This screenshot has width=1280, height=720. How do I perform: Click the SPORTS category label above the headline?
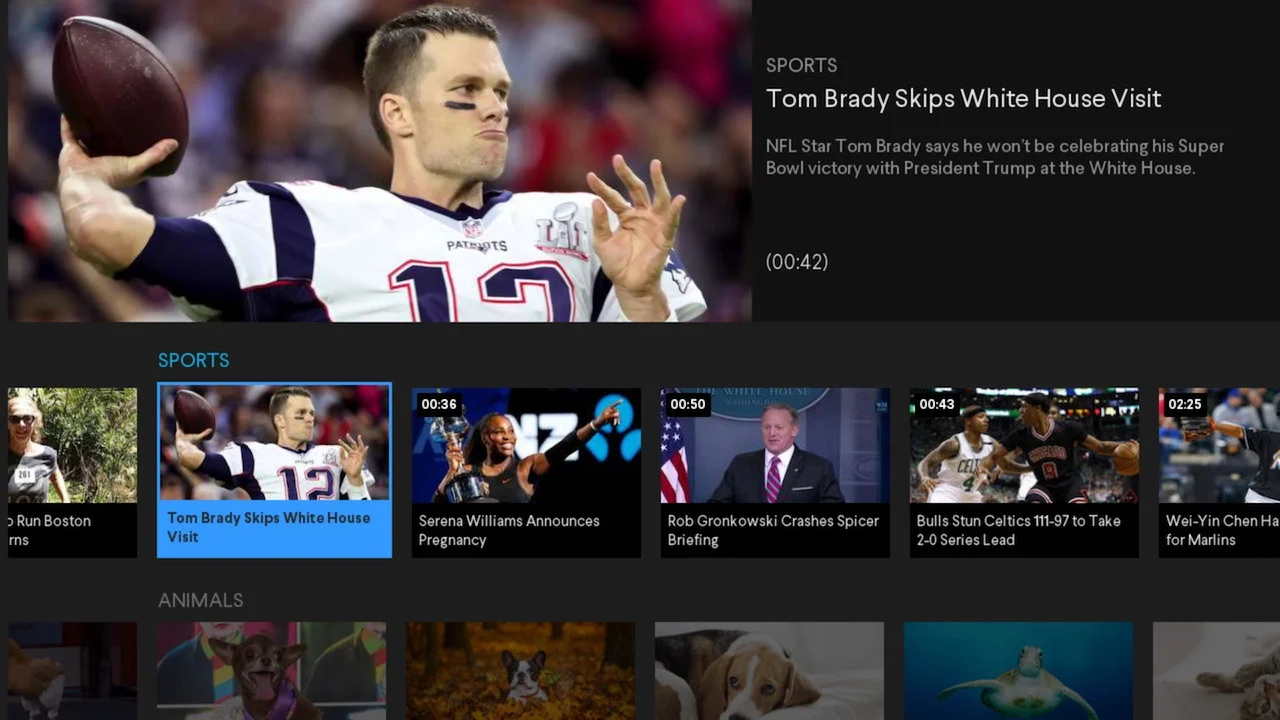click(x=802, y=65)
